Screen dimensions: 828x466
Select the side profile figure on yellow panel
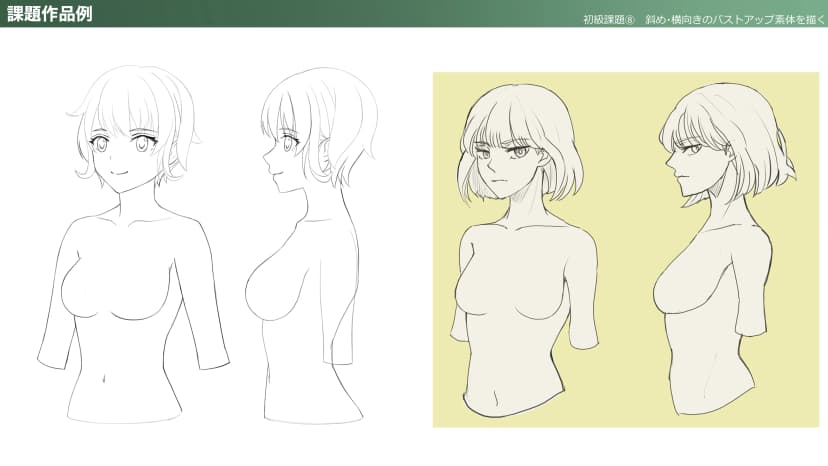[x=724, y=249]
